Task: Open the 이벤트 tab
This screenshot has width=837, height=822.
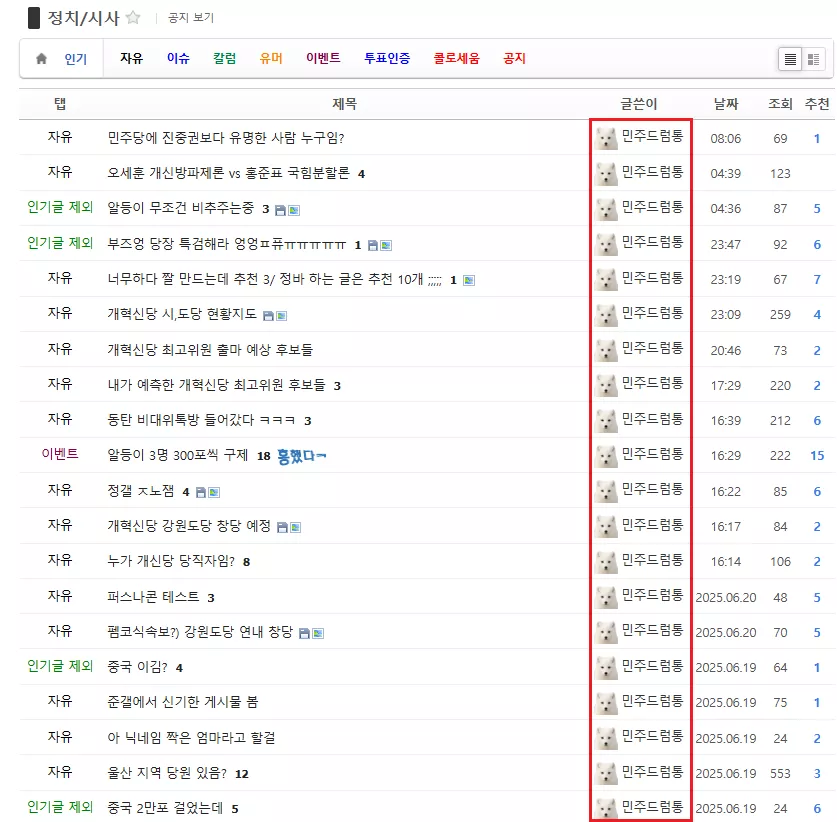Action: [x=323, y=58]
